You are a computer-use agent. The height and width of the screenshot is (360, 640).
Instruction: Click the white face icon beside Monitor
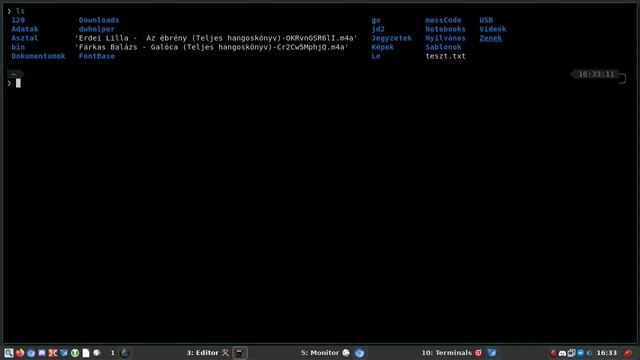click(x=346, y=353)
